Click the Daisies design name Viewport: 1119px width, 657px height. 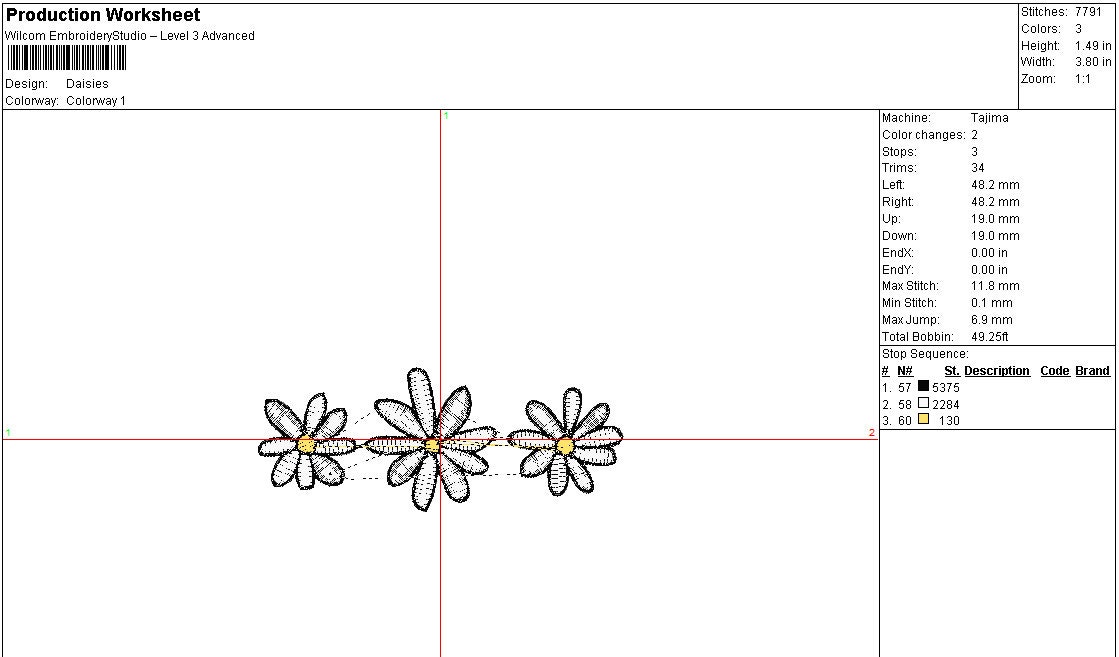87,83
